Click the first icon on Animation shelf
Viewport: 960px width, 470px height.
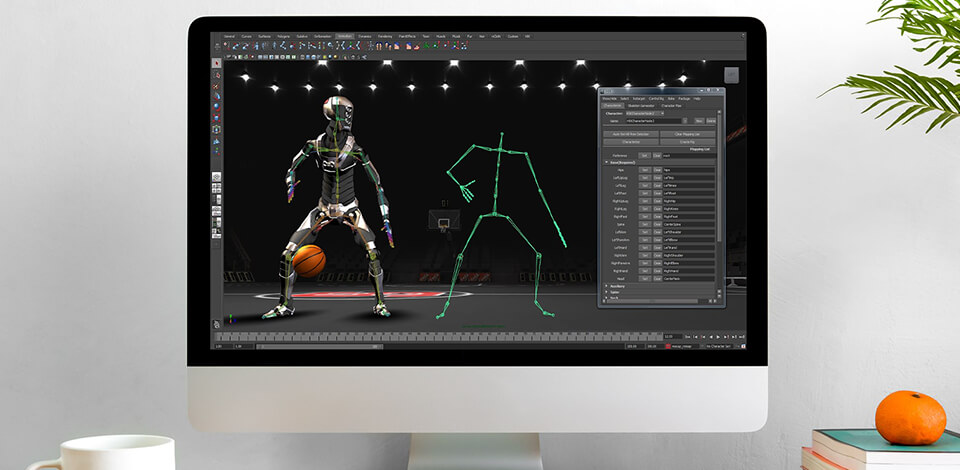[226, 45]
